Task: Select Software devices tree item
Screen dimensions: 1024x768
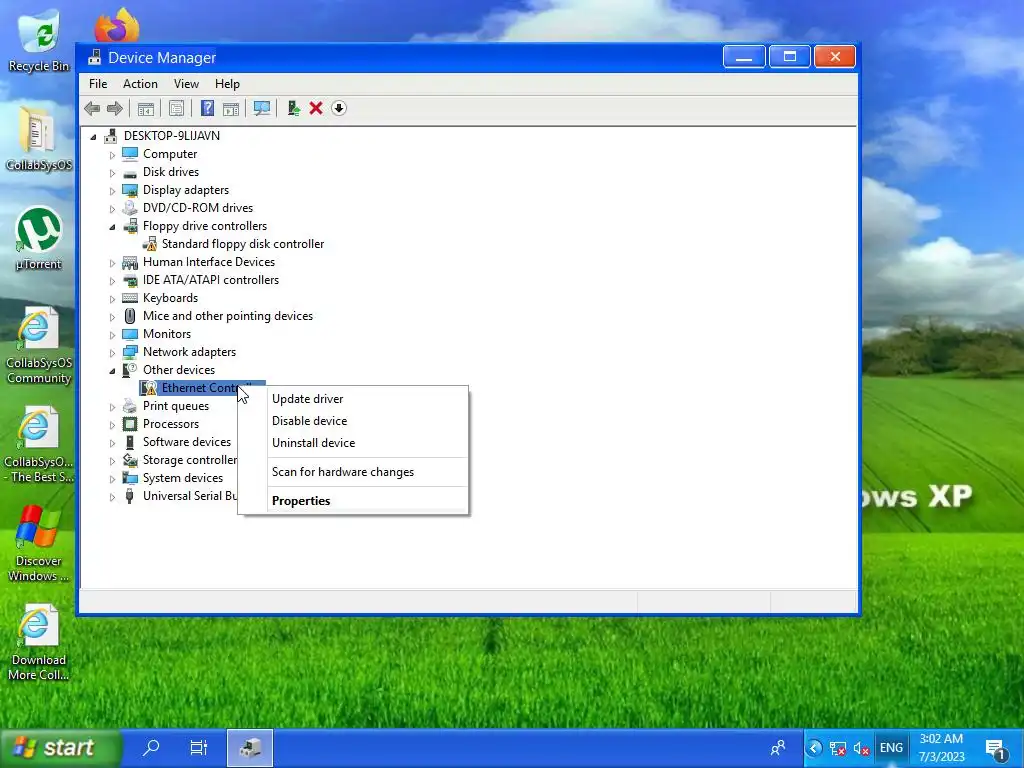Action: point(187,441)
